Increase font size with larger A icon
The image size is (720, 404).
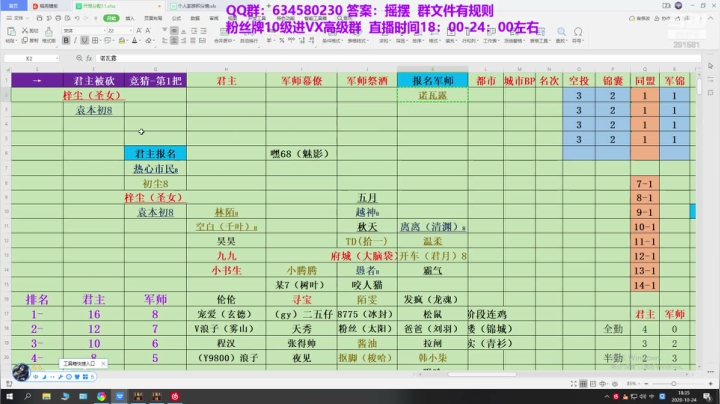click(x=139, y=30)
